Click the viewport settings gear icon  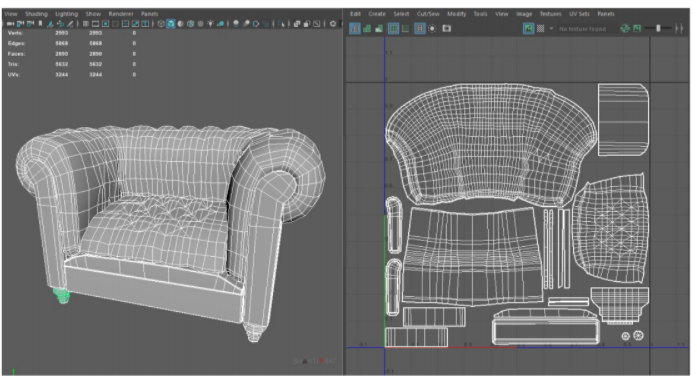pos(332,24)
